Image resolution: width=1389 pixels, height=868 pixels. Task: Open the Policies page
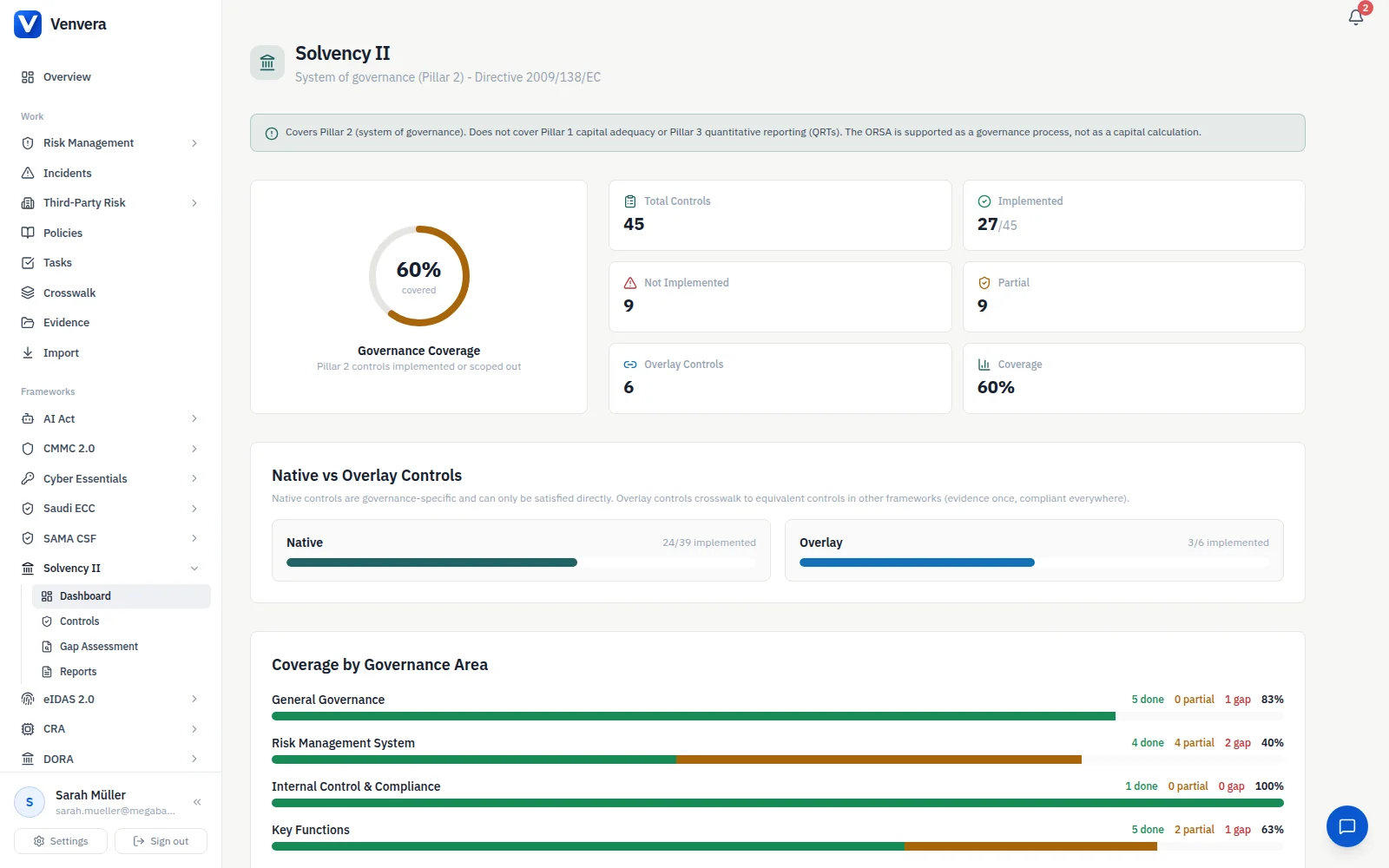pyautogui.click(x=110, y=233)
